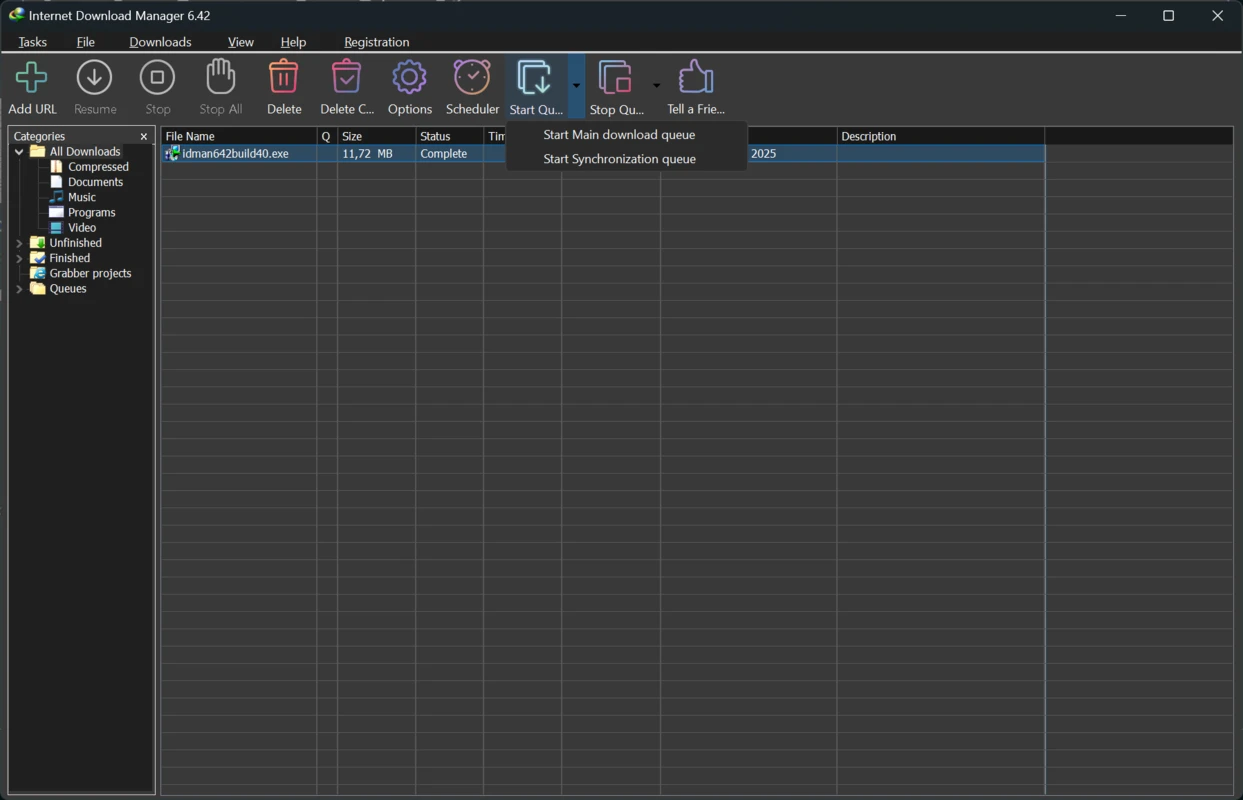Select the Video category
This screenshot has height=800, width=1243.
pyautogui.click(x=82, y=228)
